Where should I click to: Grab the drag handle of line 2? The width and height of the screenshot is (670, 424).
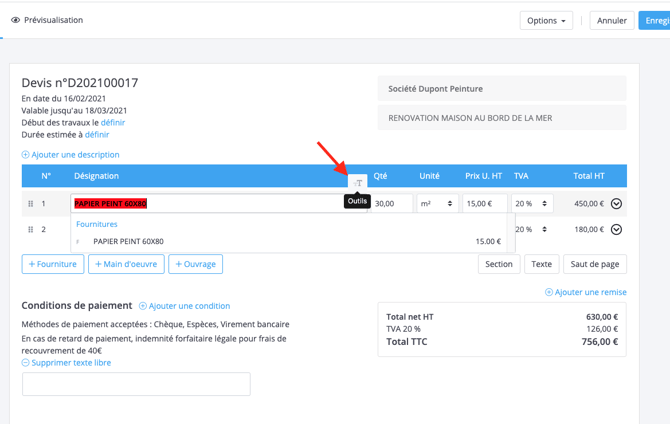coord(30,230)
